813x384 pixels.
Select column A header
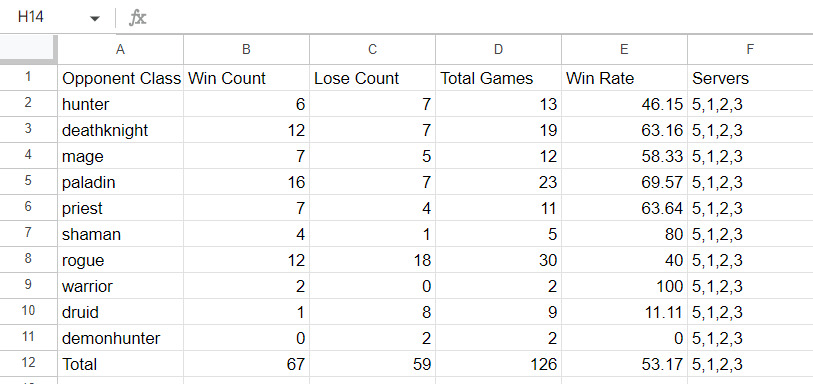(120, 49)
